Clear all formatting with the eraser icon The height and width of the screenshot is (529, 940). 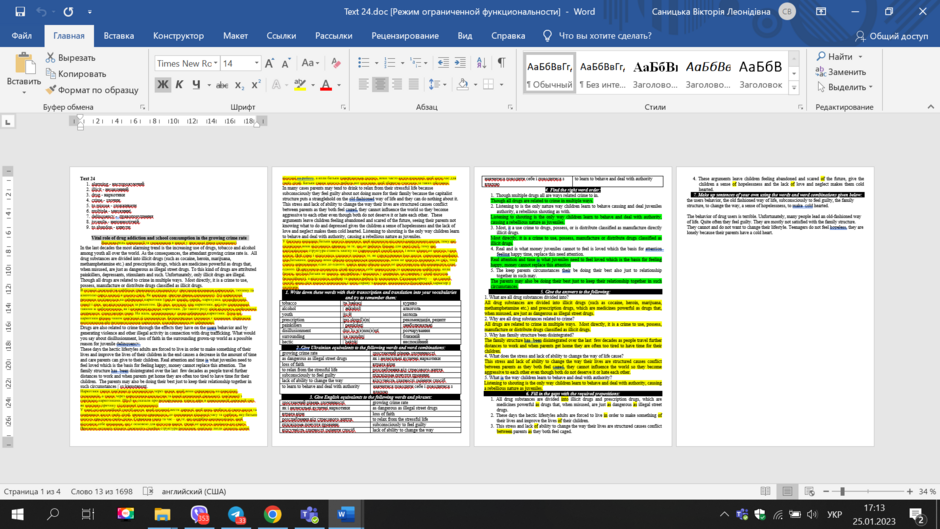point(336,63)
